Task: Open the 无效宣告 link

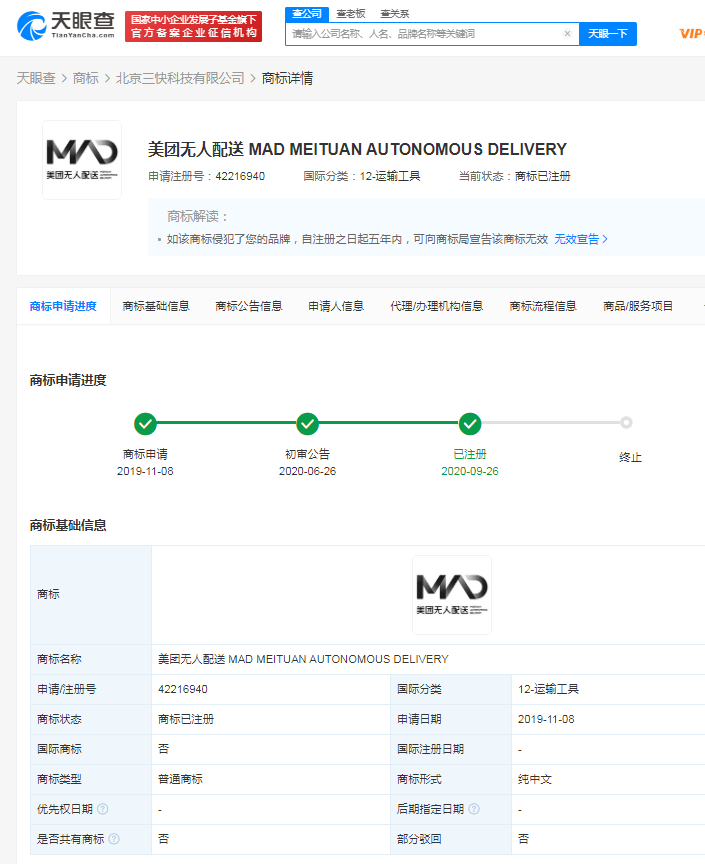Action: (x=581, y=239)
